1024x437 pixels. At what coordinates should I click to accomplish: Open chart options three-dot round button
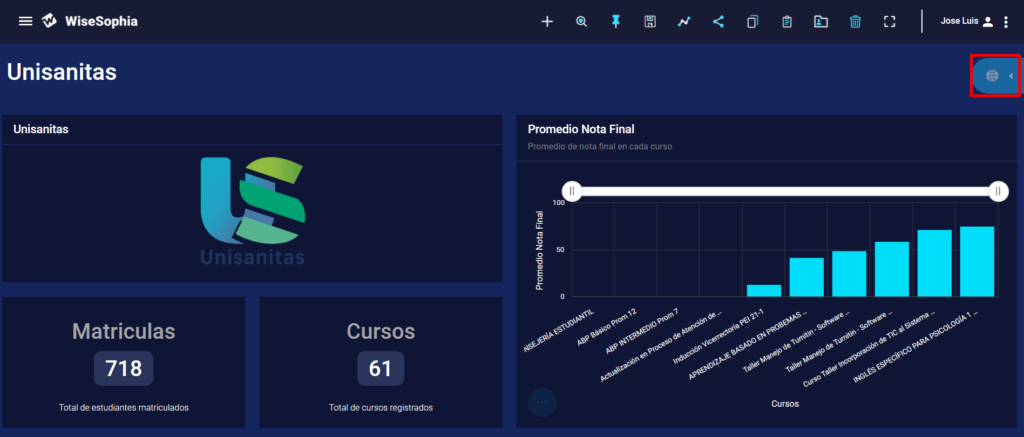coord(542,402)
